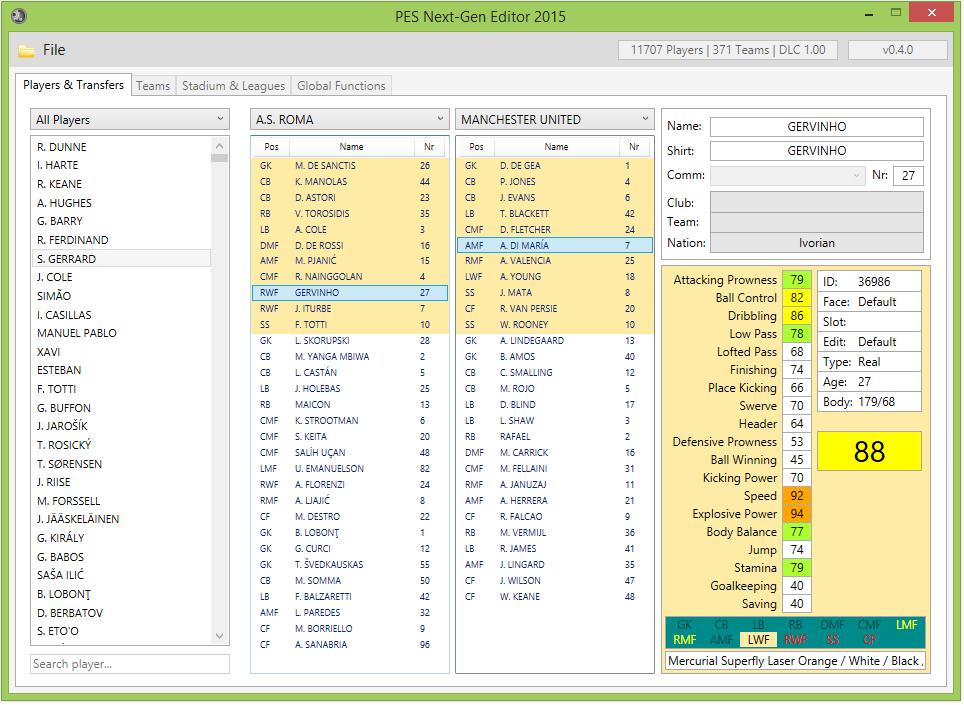This screenshot has width=964, height=705.
Task: Select M. DE SANCTIS in Roma squad
Action: tap(350, 165)
